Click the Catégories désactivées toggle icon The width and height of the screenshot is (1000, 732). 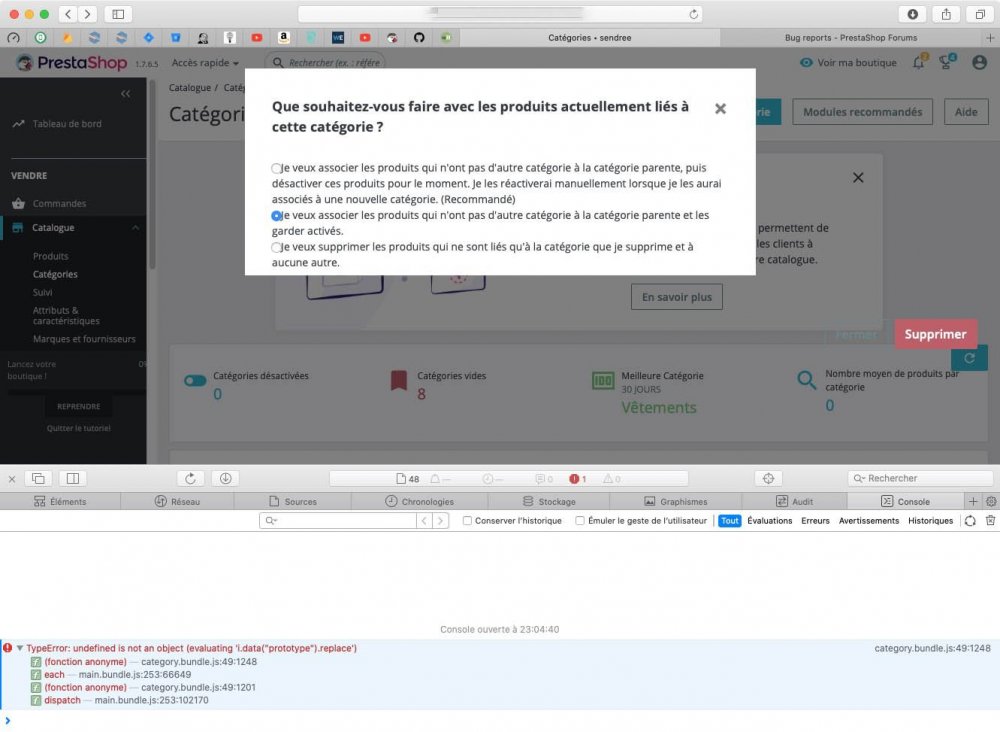point(195,381)
